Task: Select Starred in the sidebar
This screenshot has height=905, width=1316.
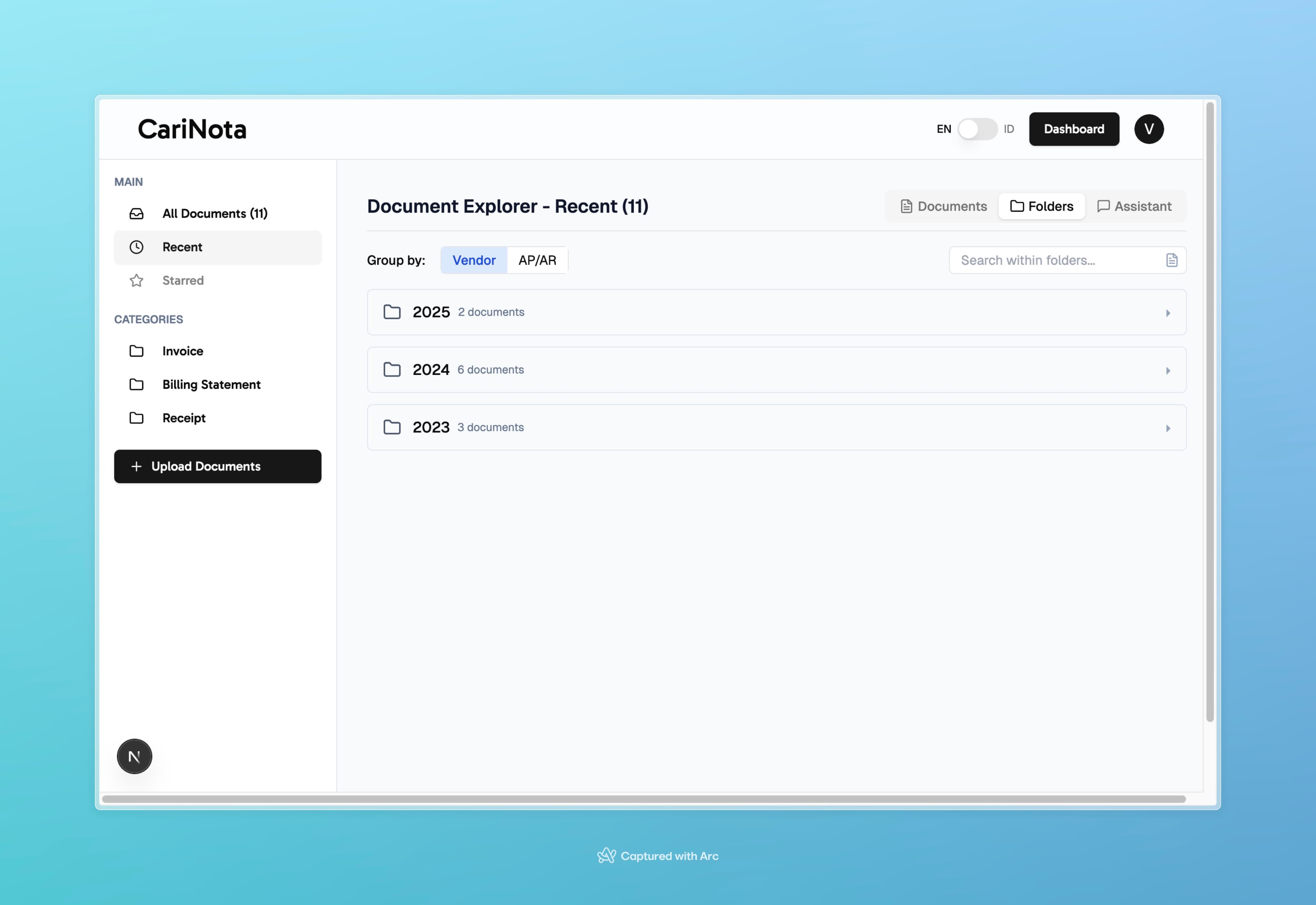Action: point(218,281)
